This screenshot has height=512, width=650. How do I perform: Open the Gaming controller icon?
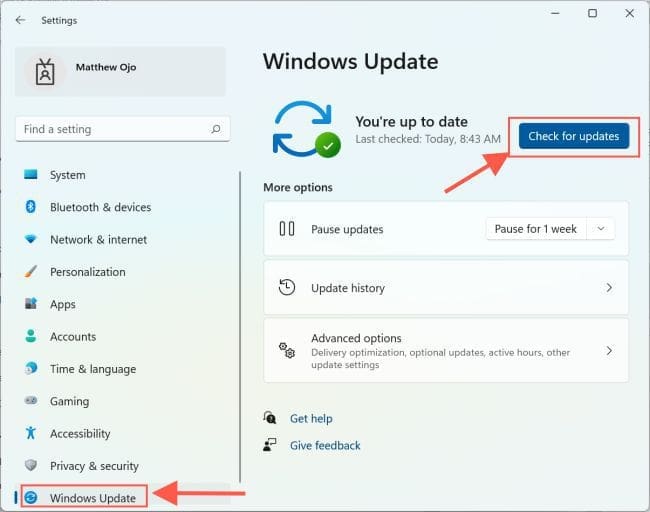click(x=30, y=401)
